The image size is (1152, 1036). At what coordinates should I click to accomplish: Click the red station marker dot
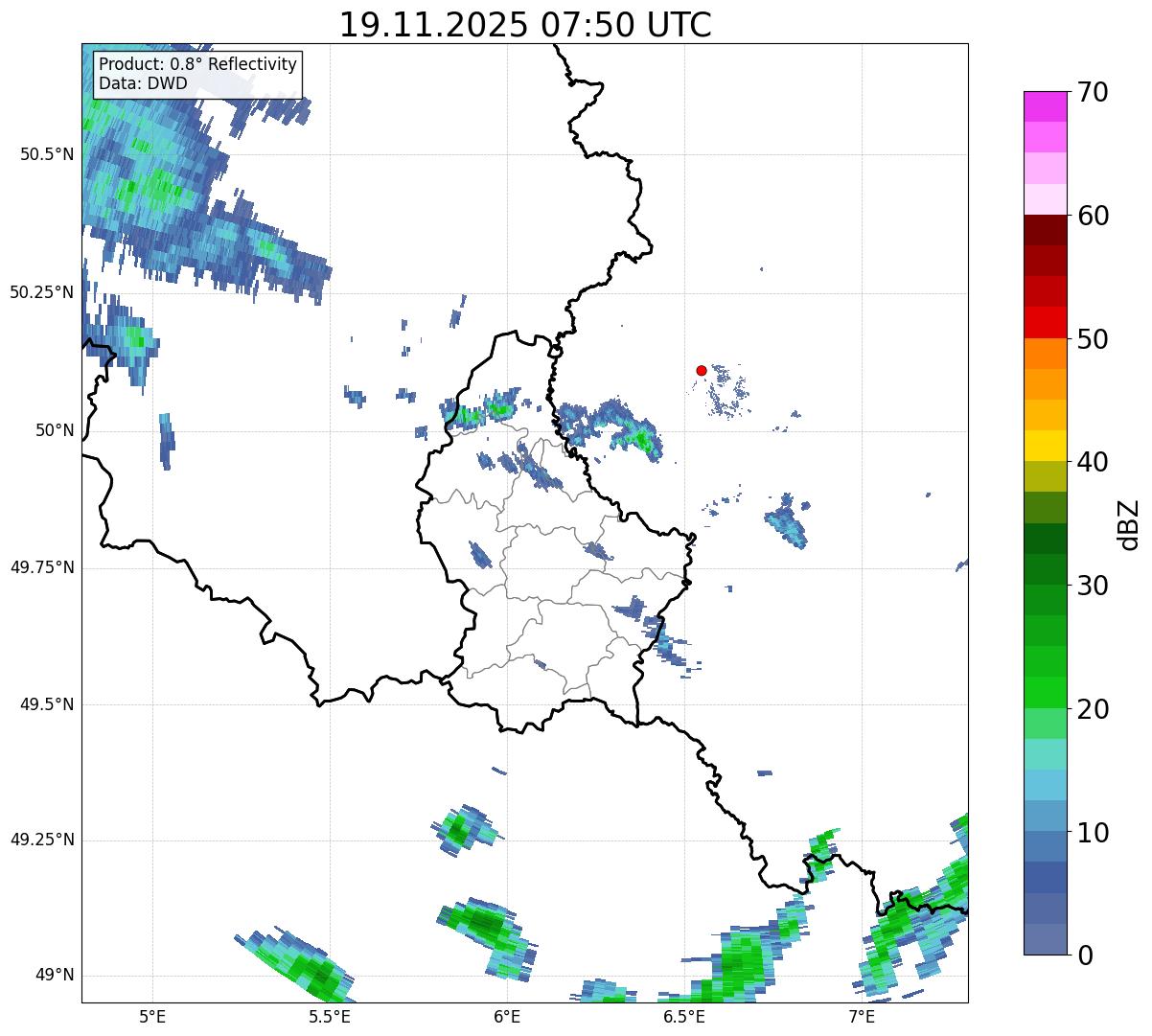[x=702, y=370]
